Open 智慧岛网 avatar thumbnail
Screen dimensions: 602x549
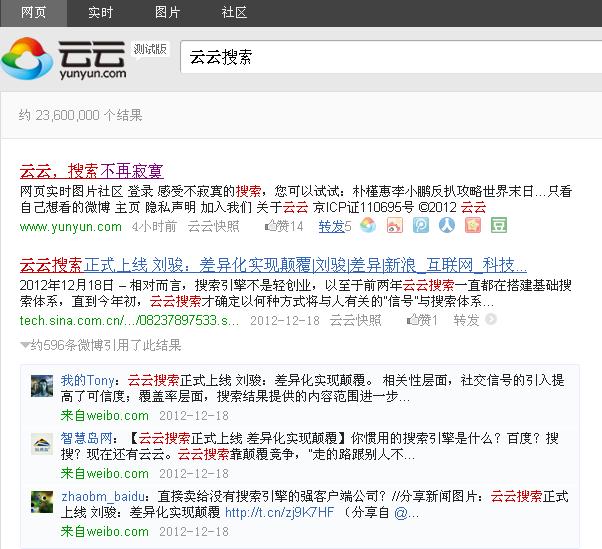pos(42,444)
